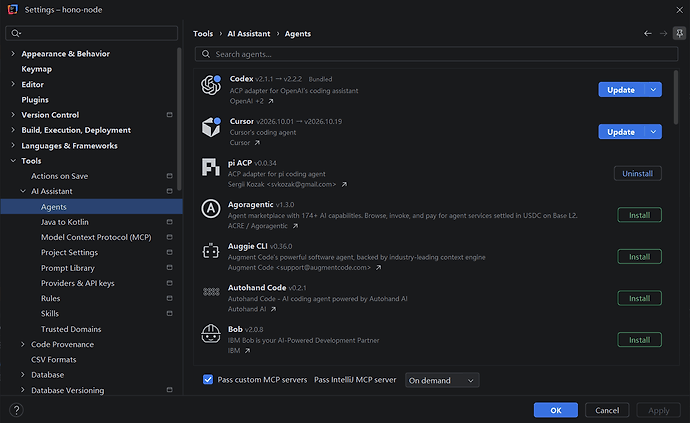Viewport: 690px width, 423px height.
Task: Open the OpenAI external link arrow
Action: tap(271, 101)
